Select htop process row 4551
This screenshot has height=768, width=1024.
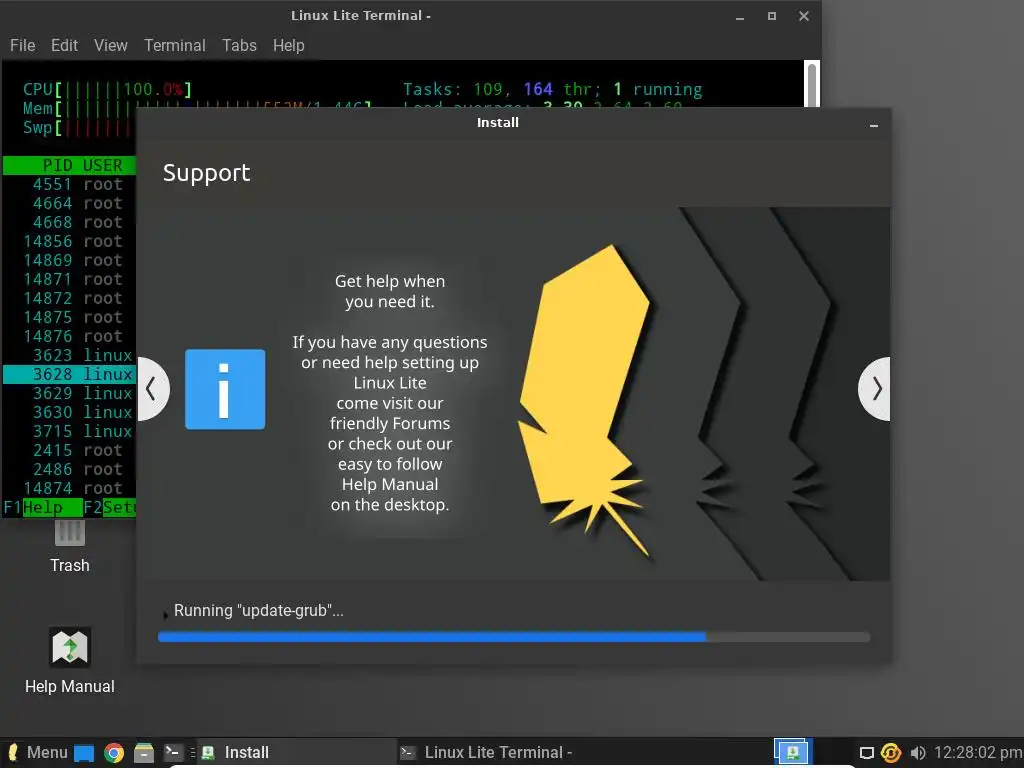click(69, 184)
